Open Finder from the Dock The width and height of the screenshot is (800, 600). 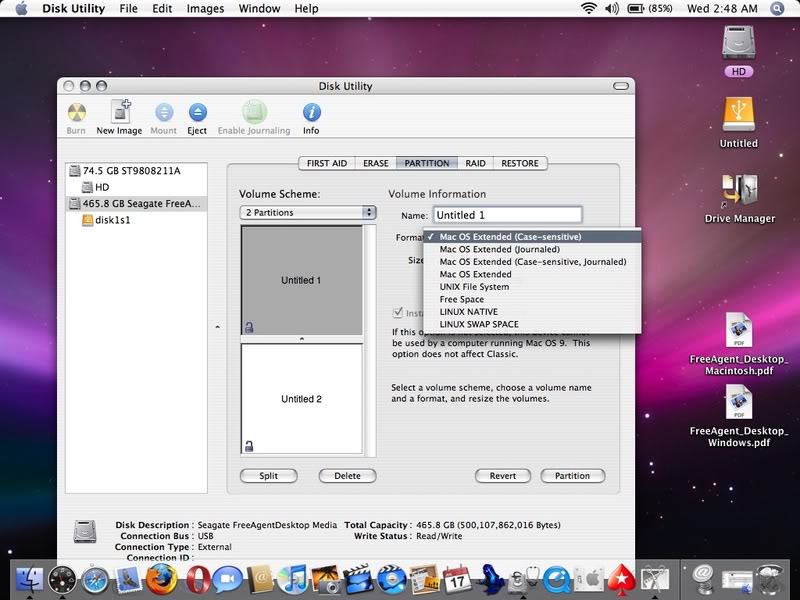point(30,580)
